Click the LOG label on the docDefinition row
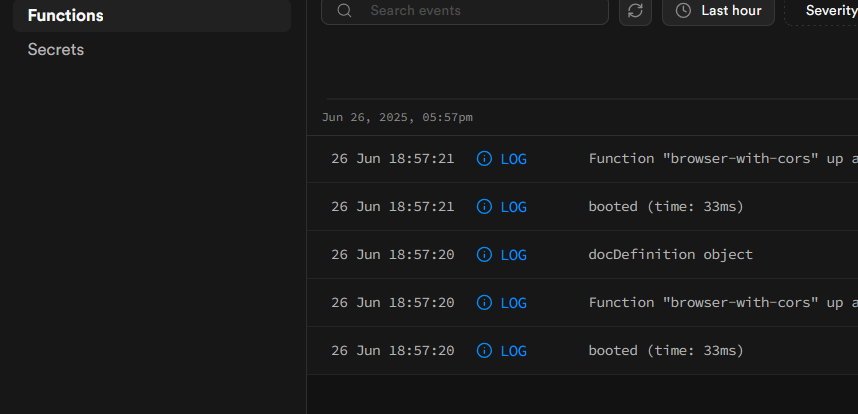Viewport: 858px width, 414px height. click(513, 255)
